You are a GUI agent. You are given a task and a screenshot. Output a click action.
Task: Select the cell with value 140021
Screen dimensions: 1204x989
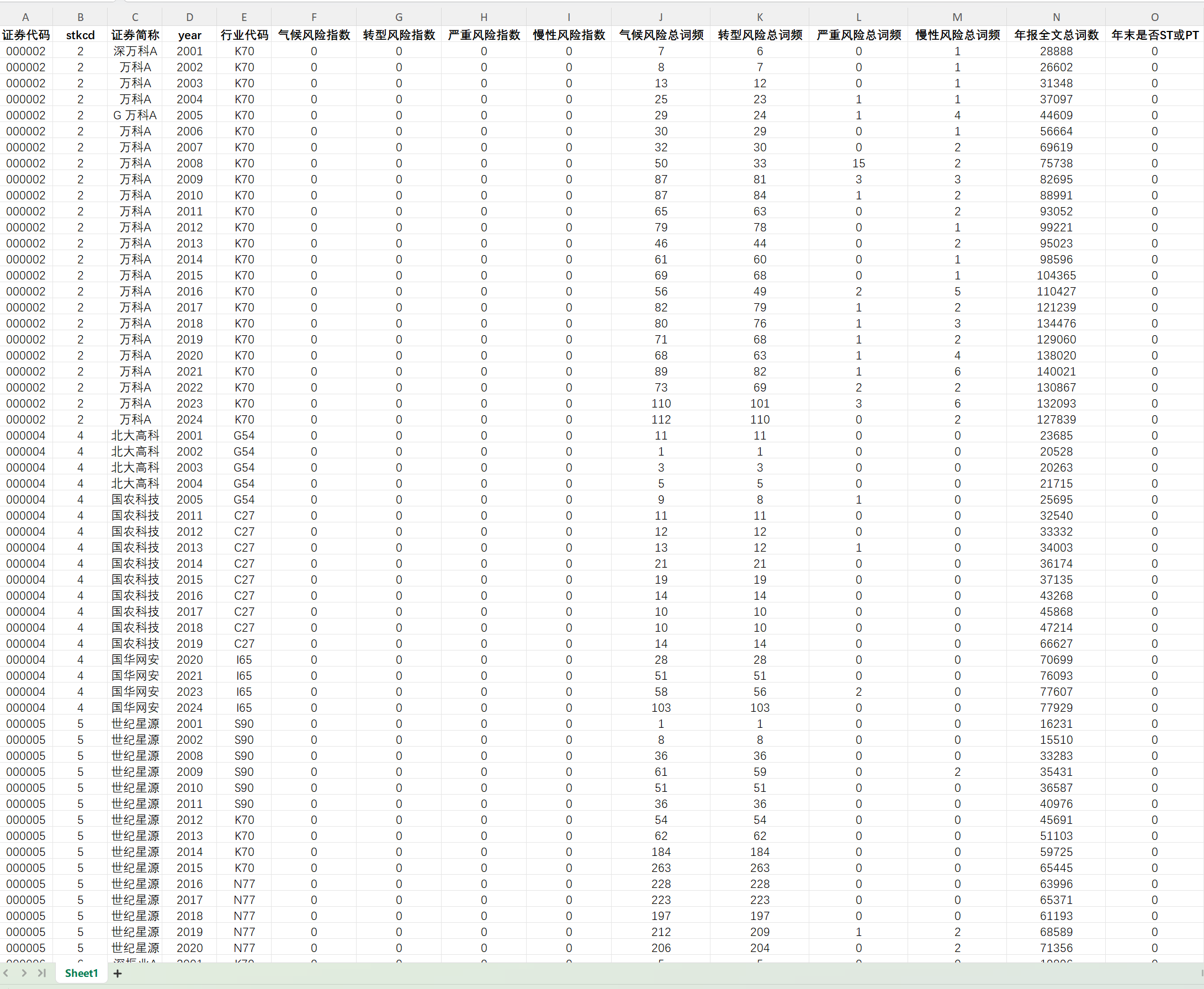(x=1056, y=372)
